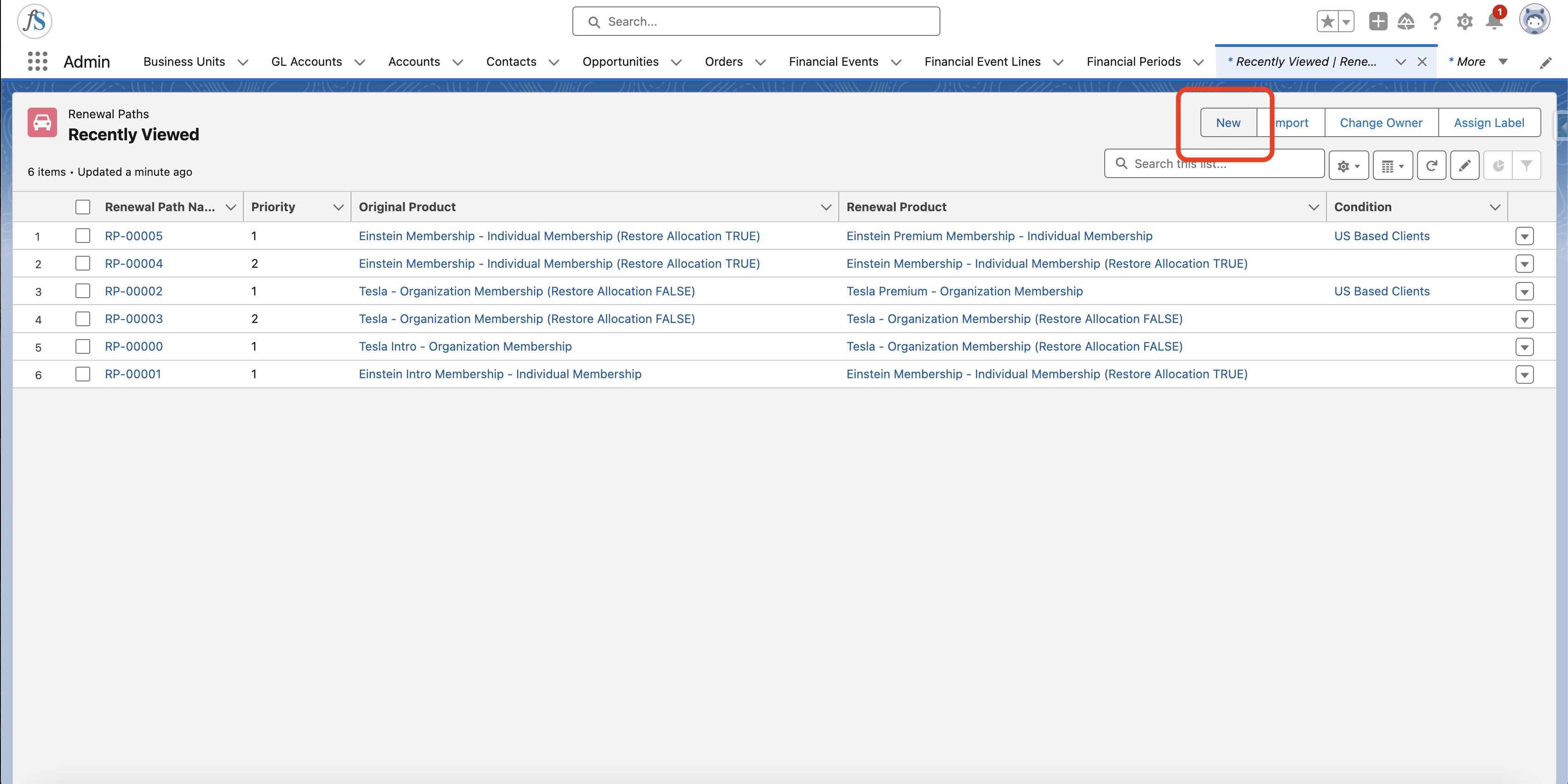
Task: Close the Recently Viewed Renewal Paths tab
Action: (x=1423, y=62)
